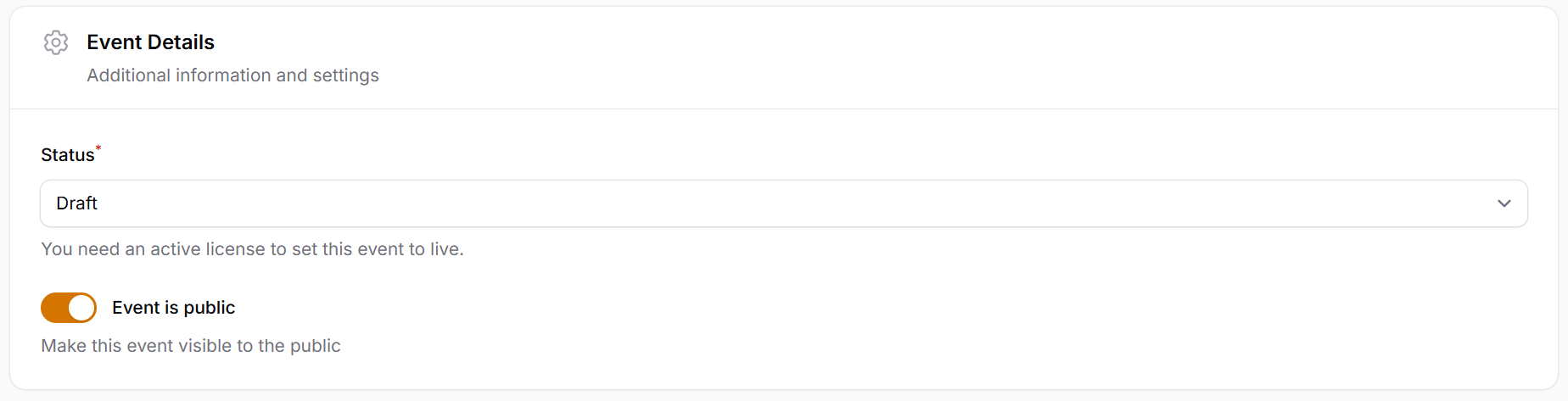The image size is (1568, 401).
Task: Click the "Status" field label
Action: click(68, 155)
